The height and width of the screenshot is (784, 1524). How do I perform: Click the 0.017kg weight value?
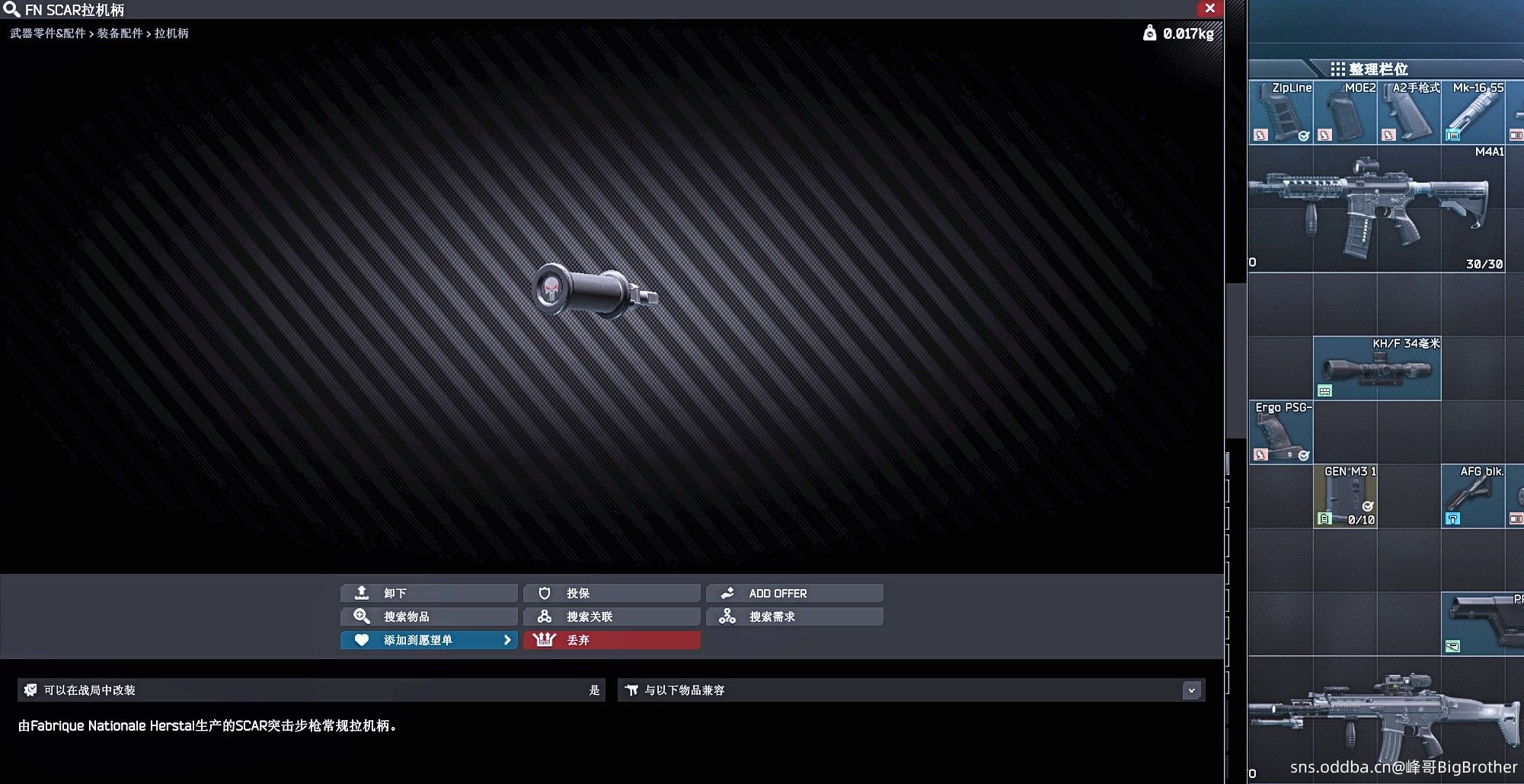point(1188,33)
